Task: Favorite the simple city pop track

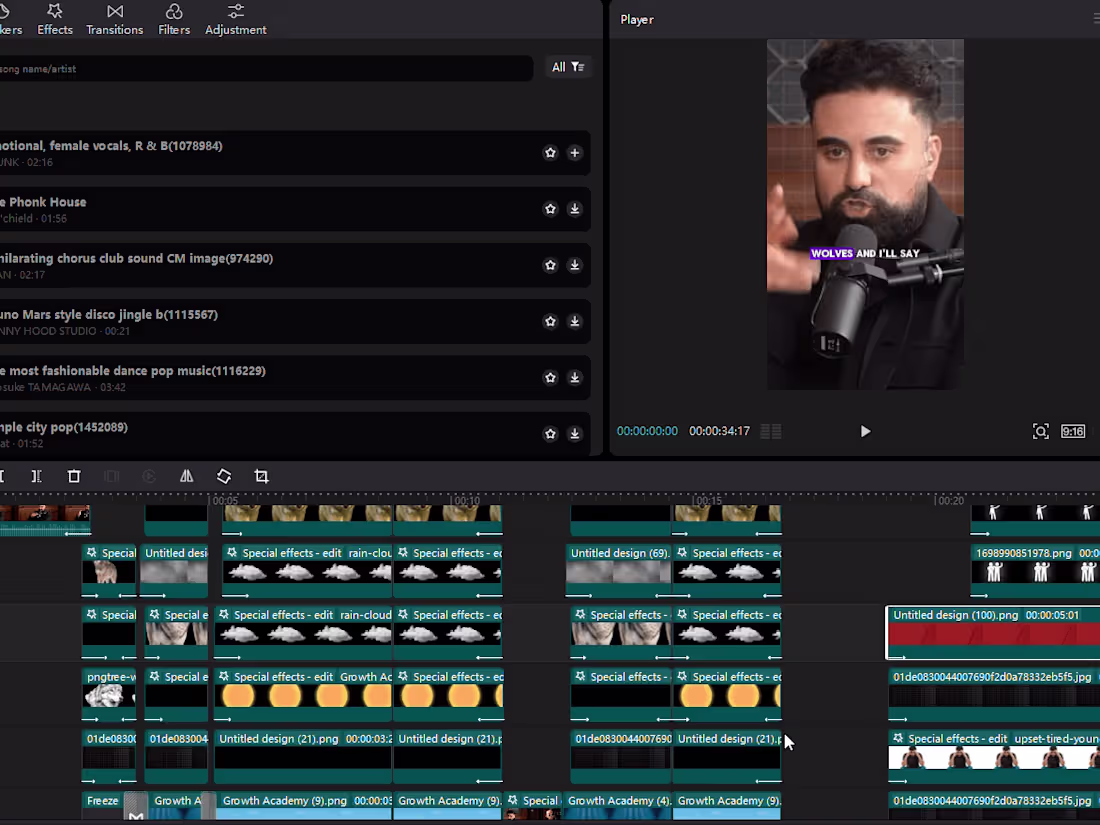Action: click(x=550, y=434)
